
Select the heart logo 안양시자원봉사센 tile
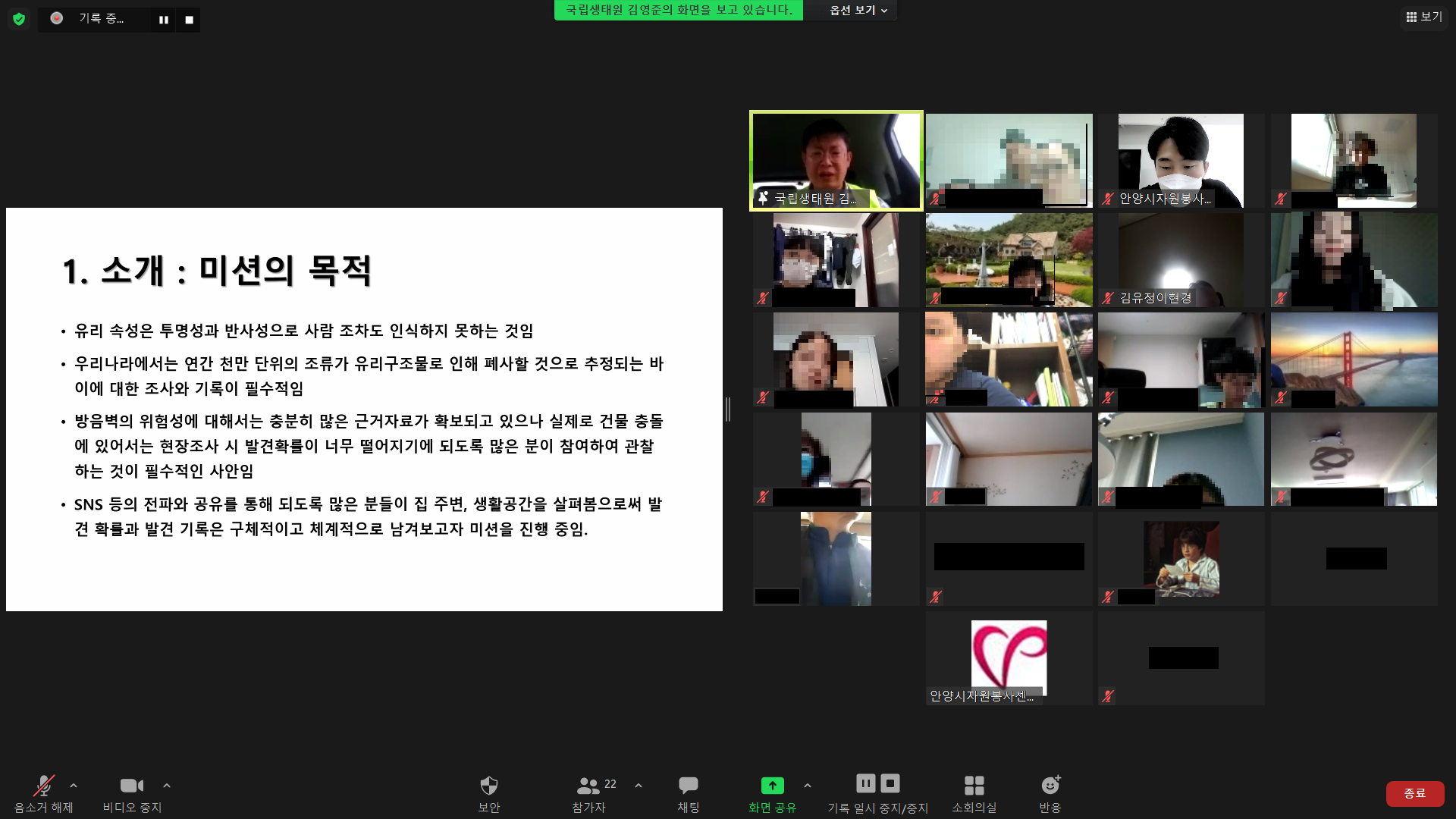pos(1009,658)
